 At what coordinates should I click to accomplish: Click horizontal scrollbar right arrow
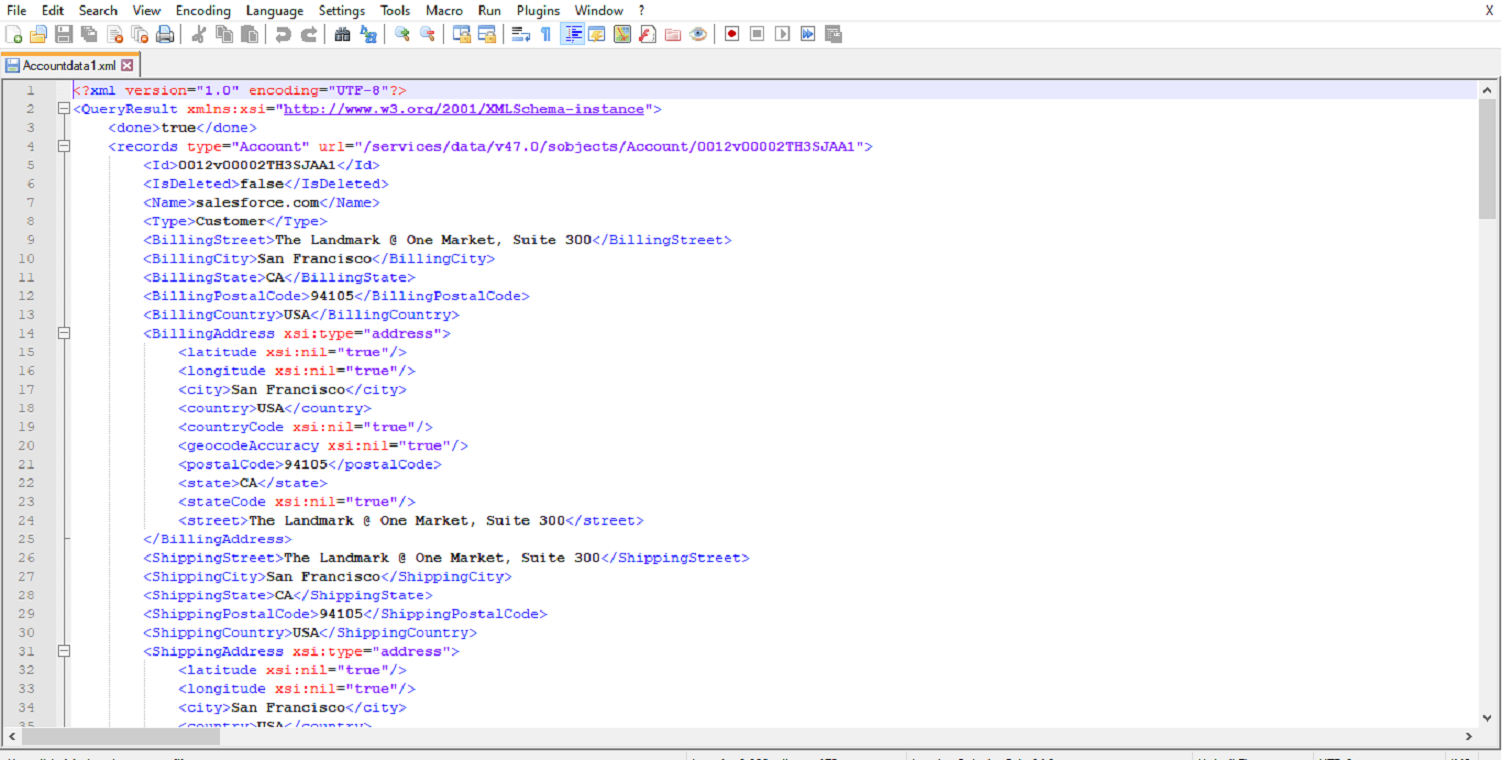[x=1468, y=736]
